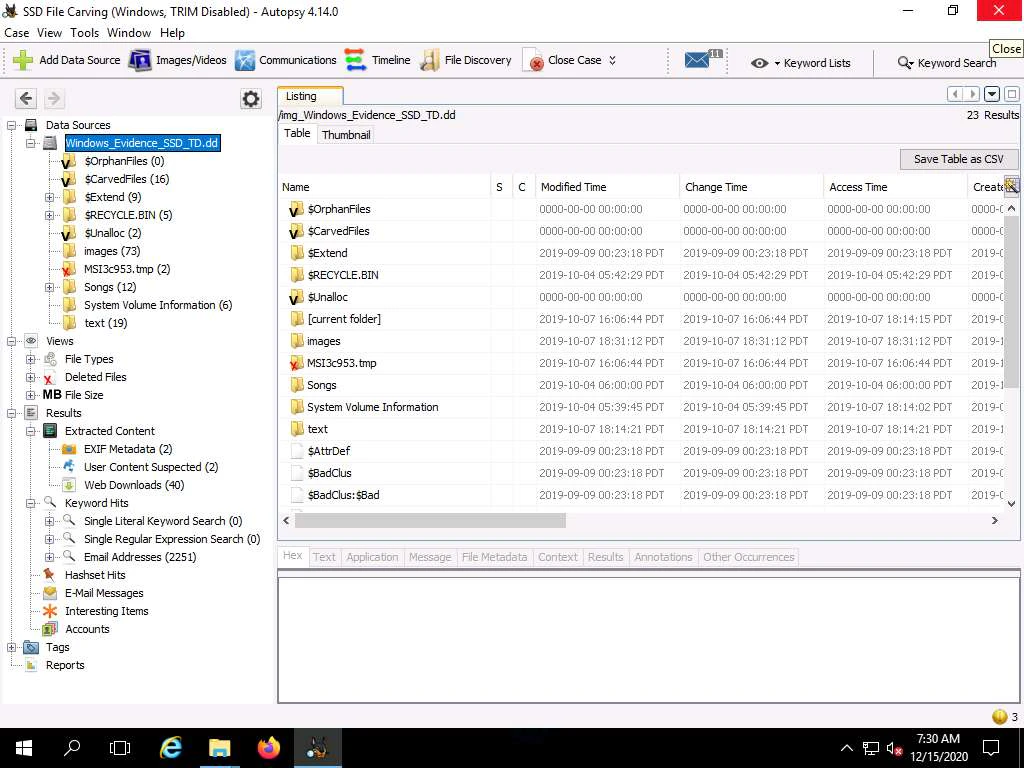This screenshot has height=768, width=1024.
Task: Sort table by Name column header
Action: coord(384,187)
